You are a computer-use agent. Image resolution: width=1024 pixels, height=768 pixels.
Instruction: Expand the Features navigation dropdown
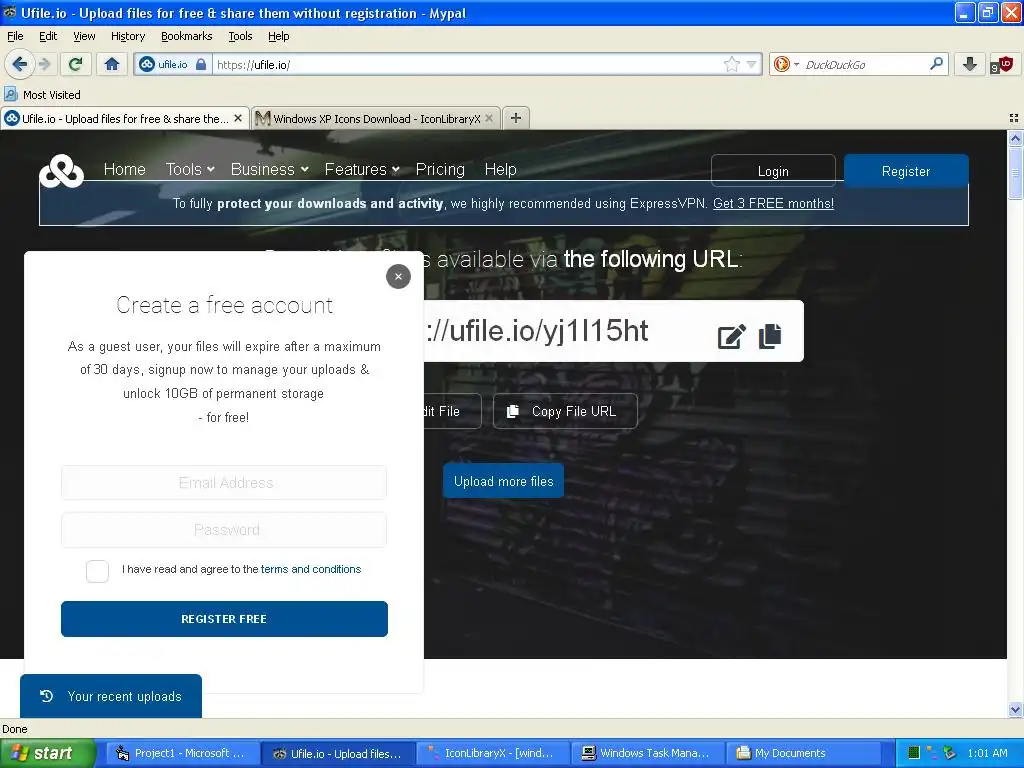(362, 169)
